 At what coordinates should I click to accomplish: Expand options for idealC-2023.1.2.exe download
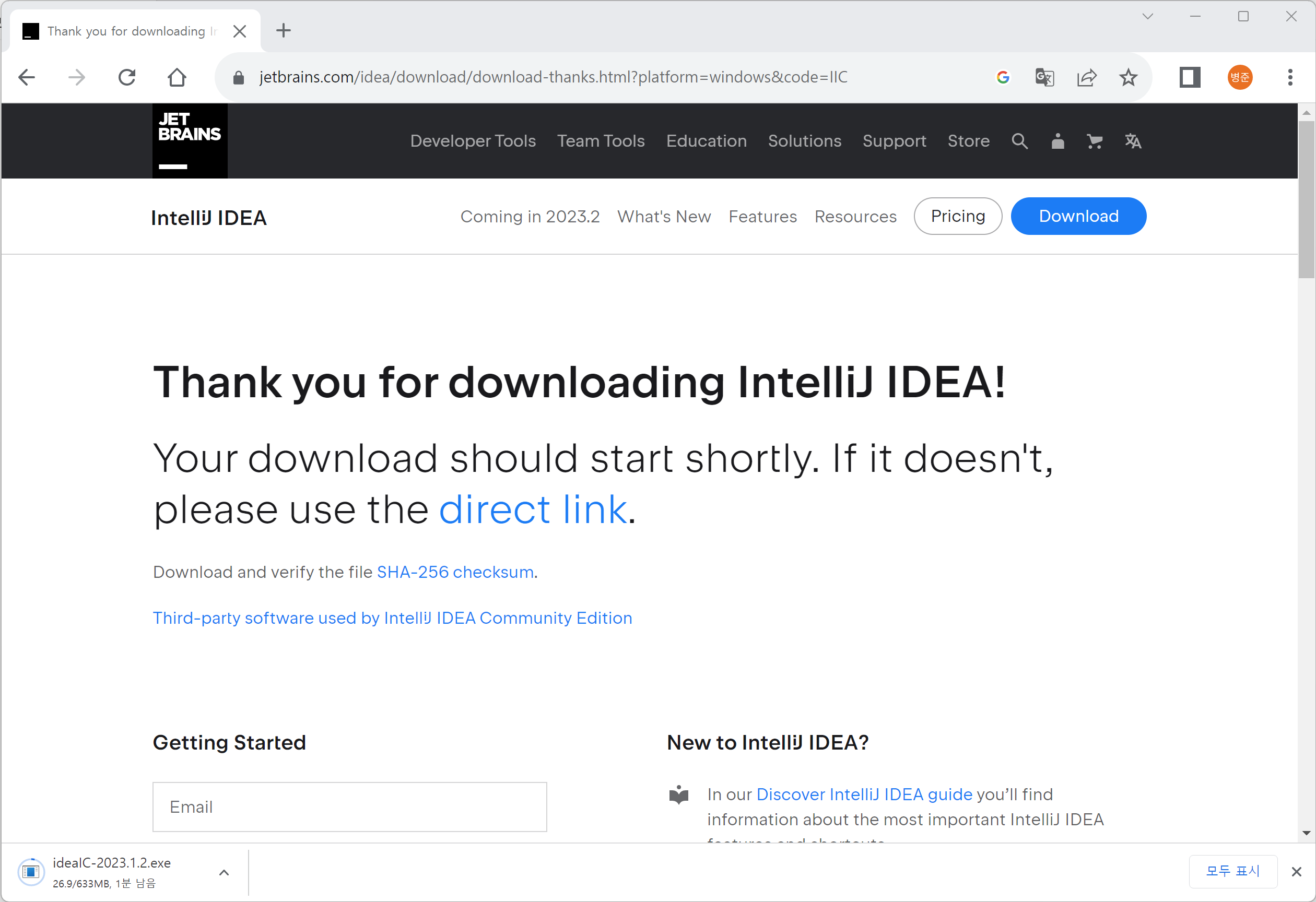(x=224, y=872)
